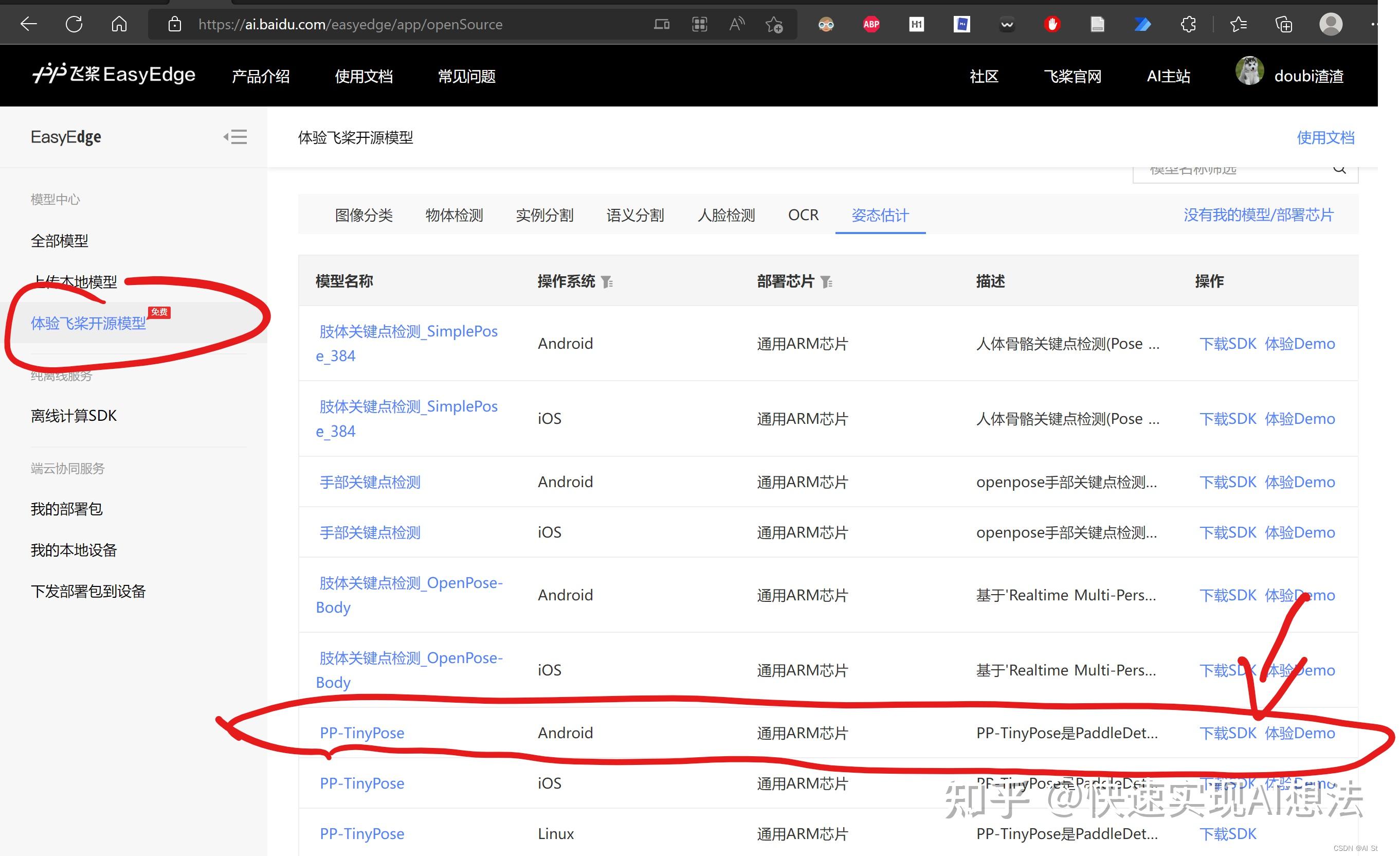Switch to the 人脸检测 tab
The height and width of the screenshot is (856, 1400).
coord(726,215)
